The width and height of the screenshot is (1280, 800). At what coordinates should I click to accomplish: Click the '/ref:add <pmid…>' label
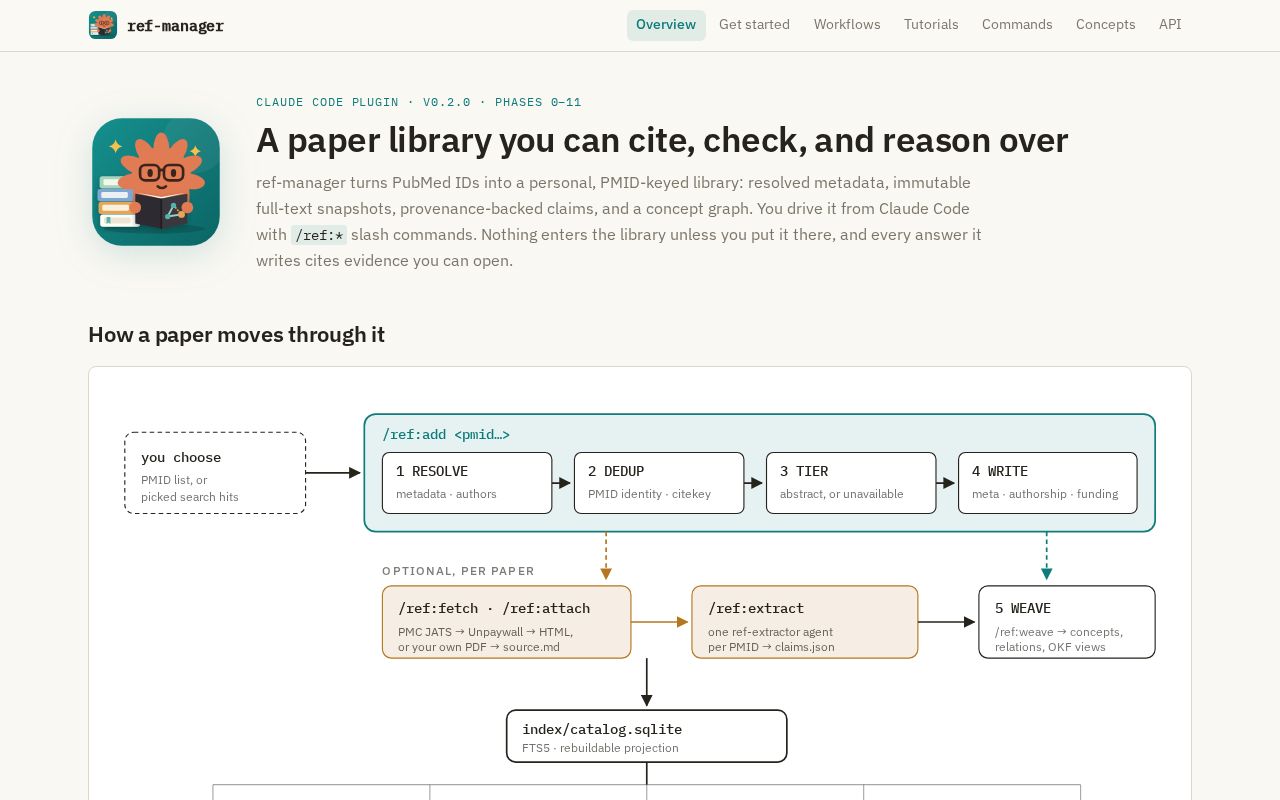446,435
